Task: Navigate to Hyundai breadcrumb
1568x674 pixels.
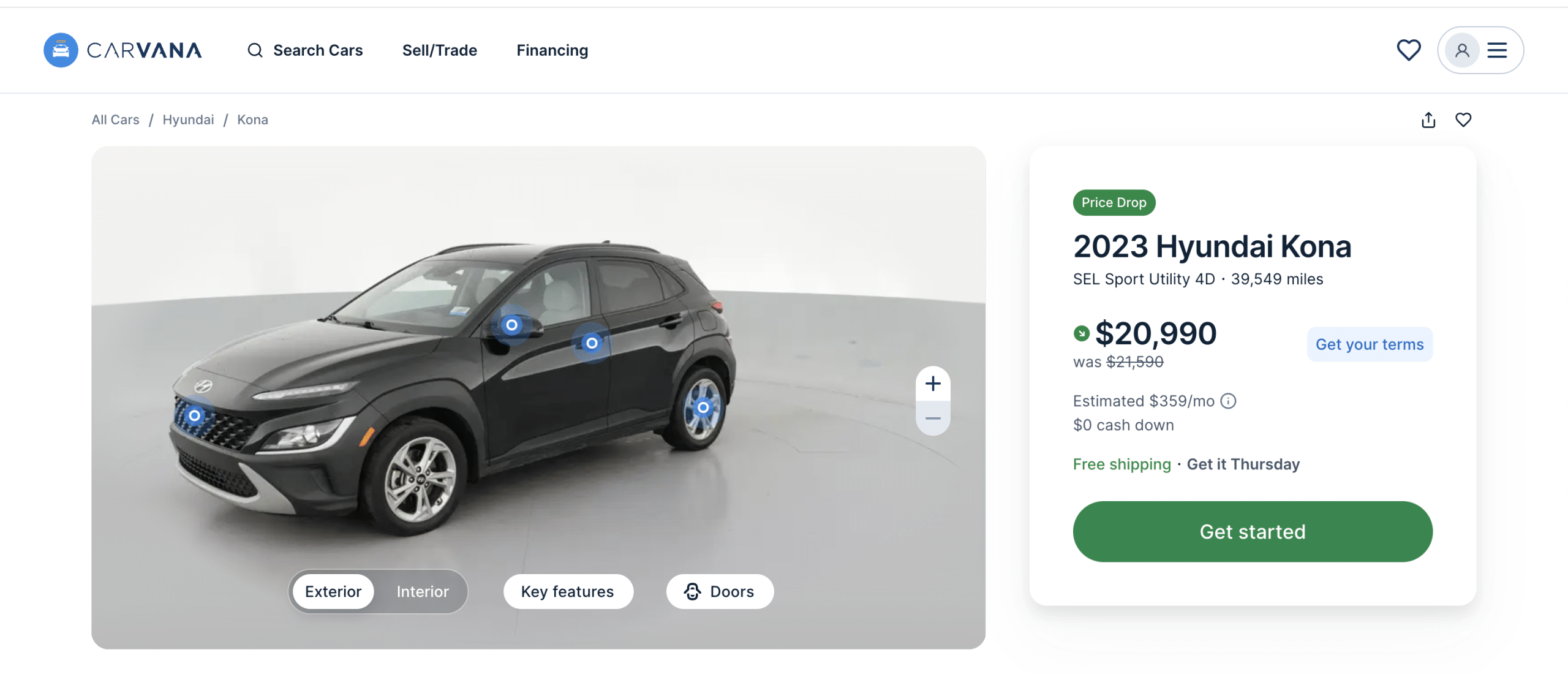Action: tap(188, 120)
